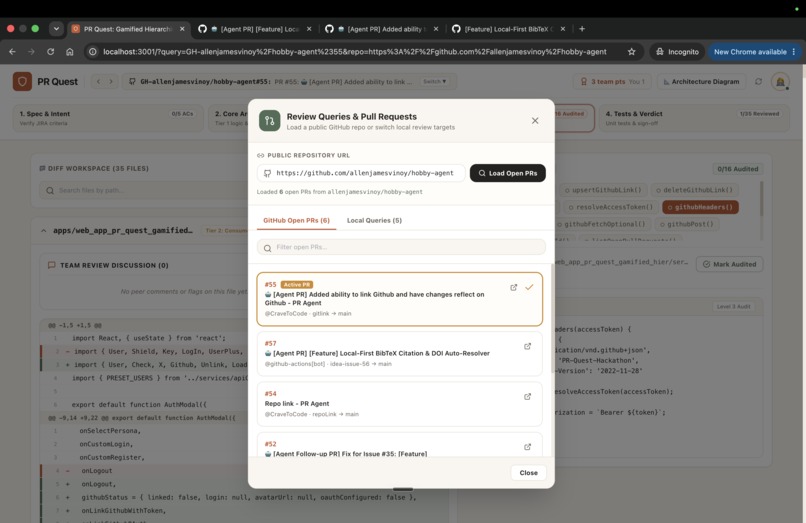This screenshot has width=806, height=523.
Task: Close the PR Quest browser tab
Action: coord(182,29)
